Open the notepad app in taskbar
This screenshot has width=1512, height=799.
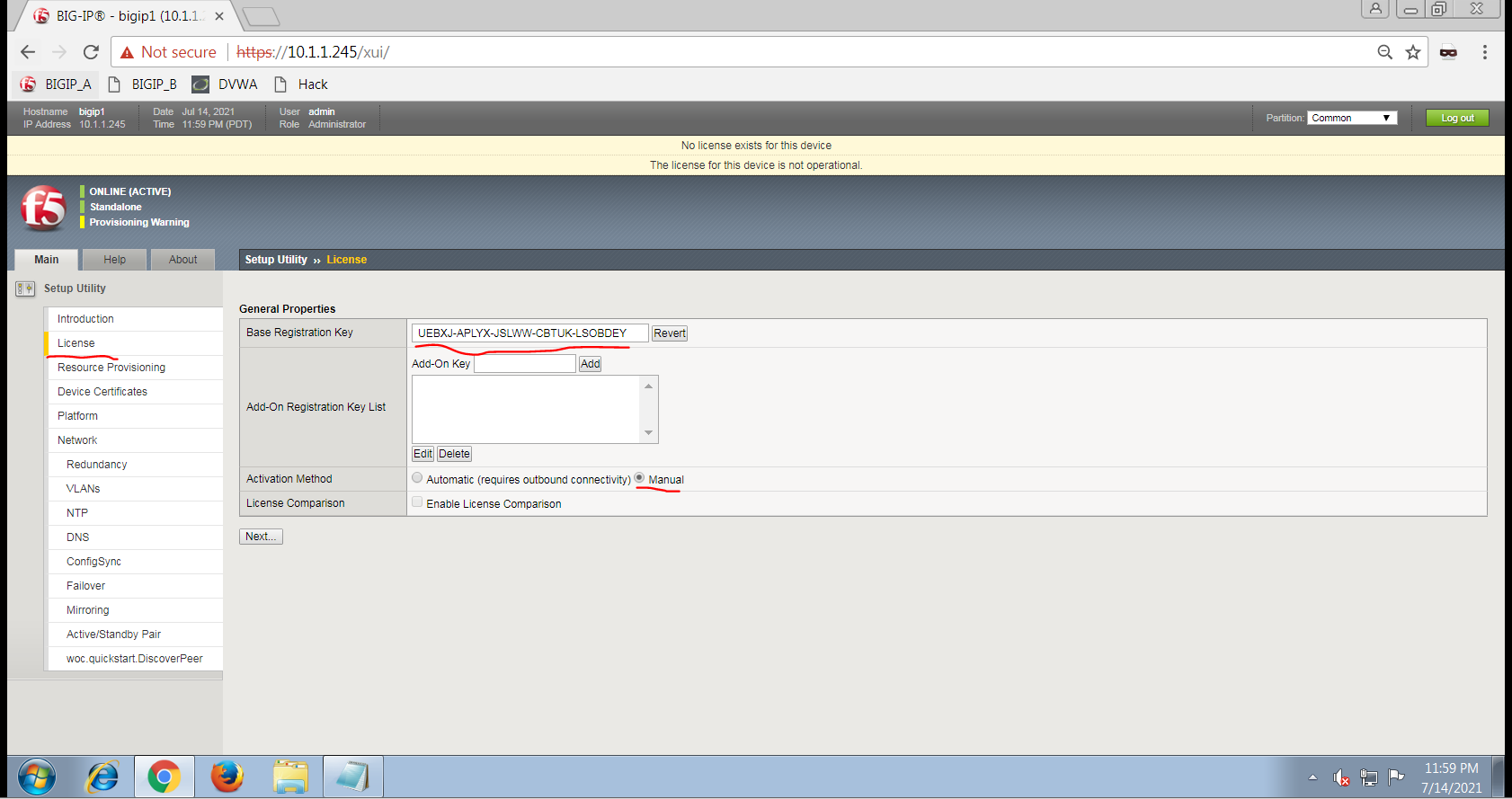pyautogui.click(x=352, y=777)
